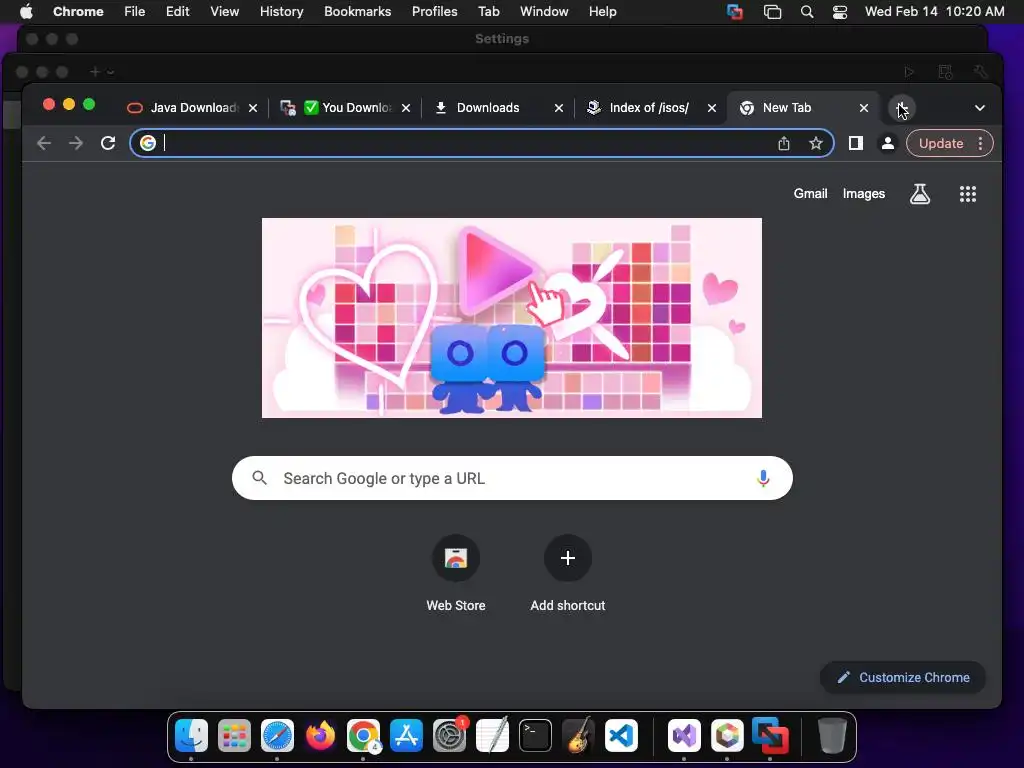Open Visual Studio Code from the dock
1024x768 pixels.
point(621,736)
